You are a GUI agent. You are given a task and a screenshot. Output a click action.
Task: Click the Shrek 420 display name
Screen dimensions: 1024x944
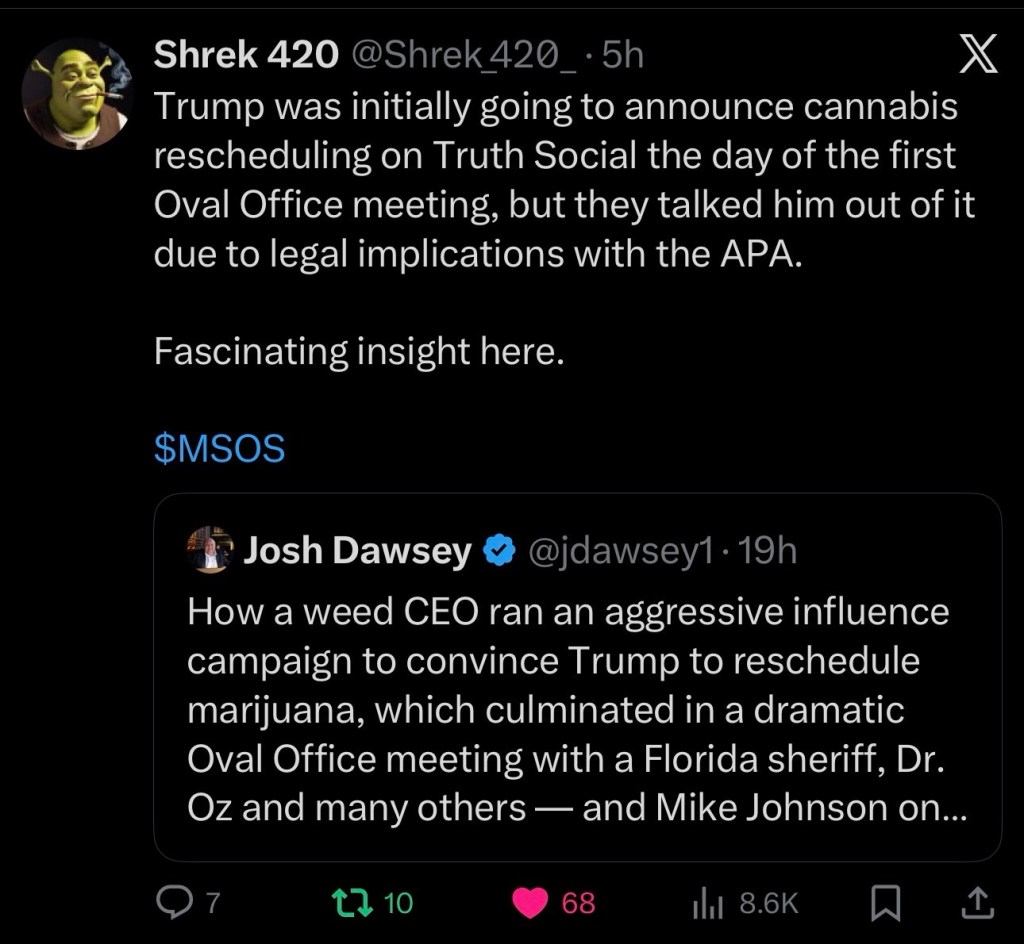pos(246,57)
